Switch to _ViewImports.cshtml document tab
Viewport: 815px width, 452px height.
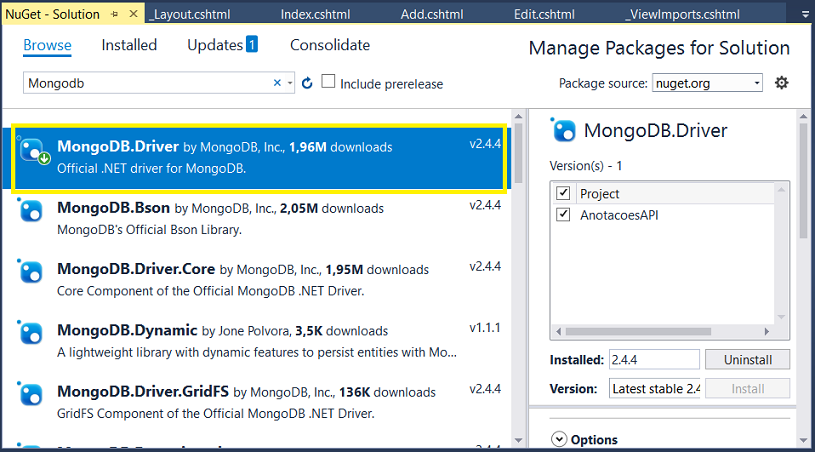682,15
